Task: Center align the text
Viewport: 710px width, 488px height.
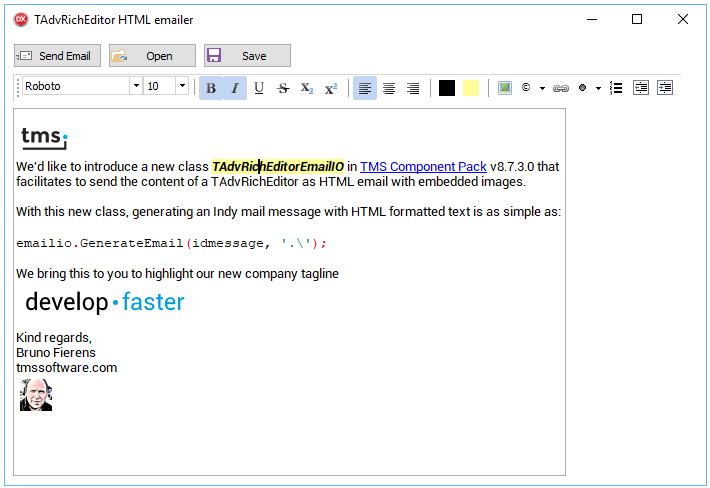Action: 389,88
